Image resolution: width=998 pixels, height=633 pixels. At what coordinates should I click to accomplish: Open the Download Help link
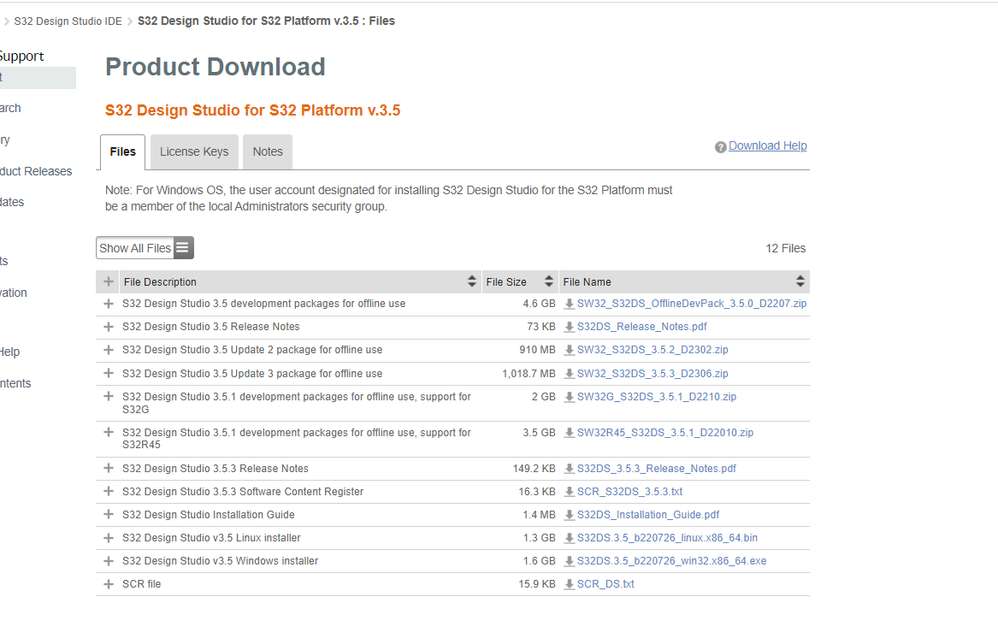tap(768, 146)
